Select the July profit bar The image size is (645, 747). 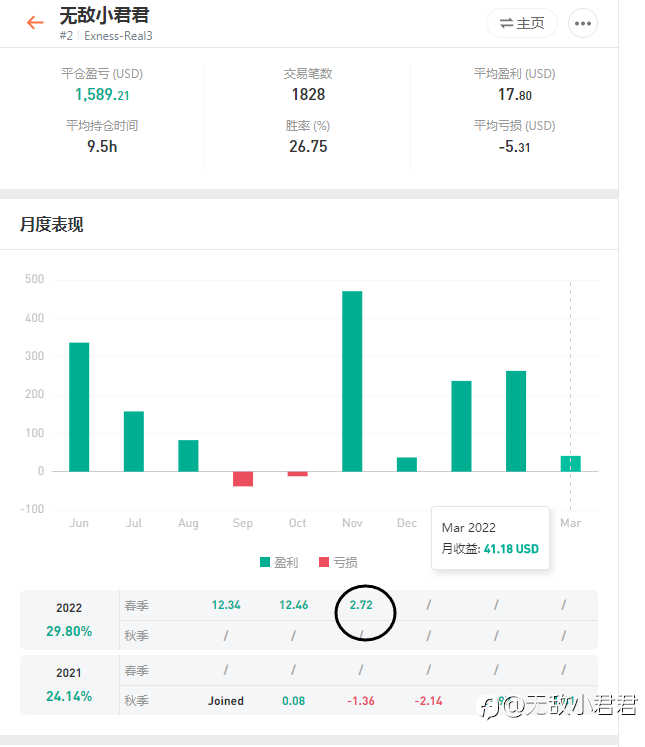coord(134,441)
